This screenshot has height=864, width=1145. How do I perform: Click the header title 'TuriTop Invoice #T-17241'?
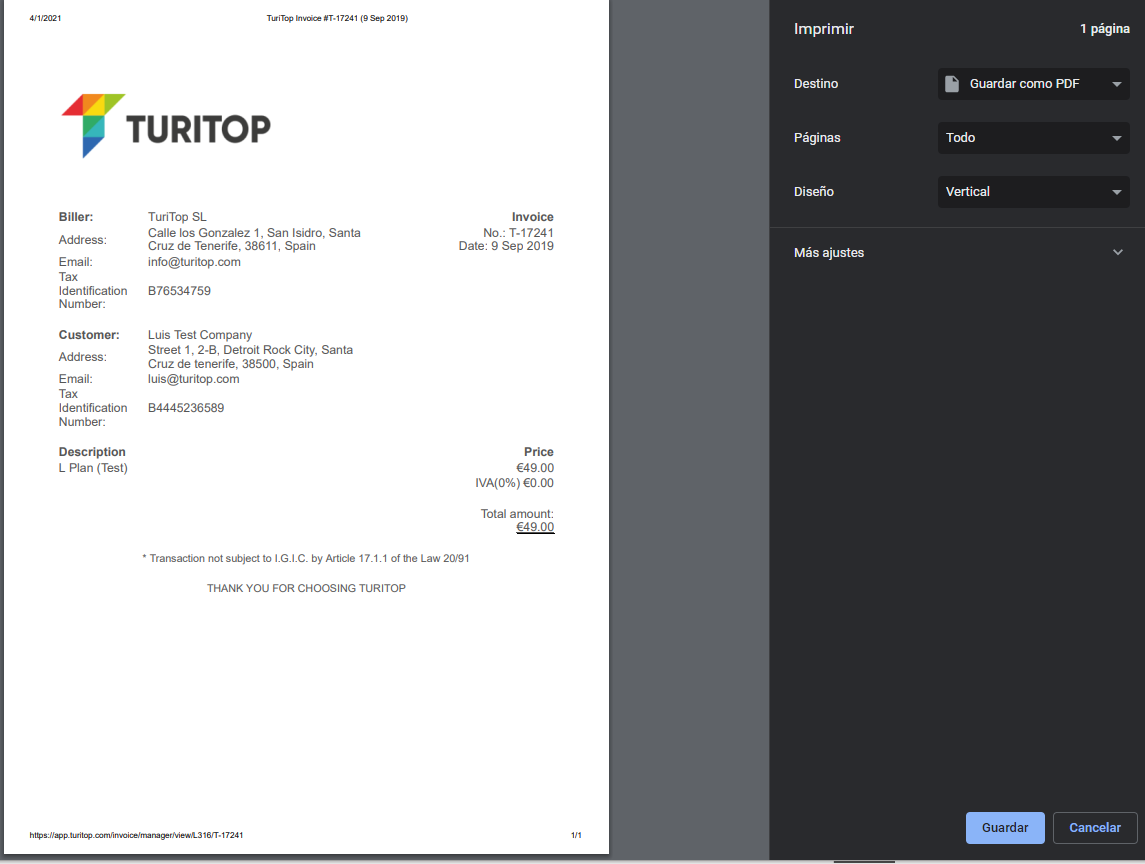click(337, 18)
